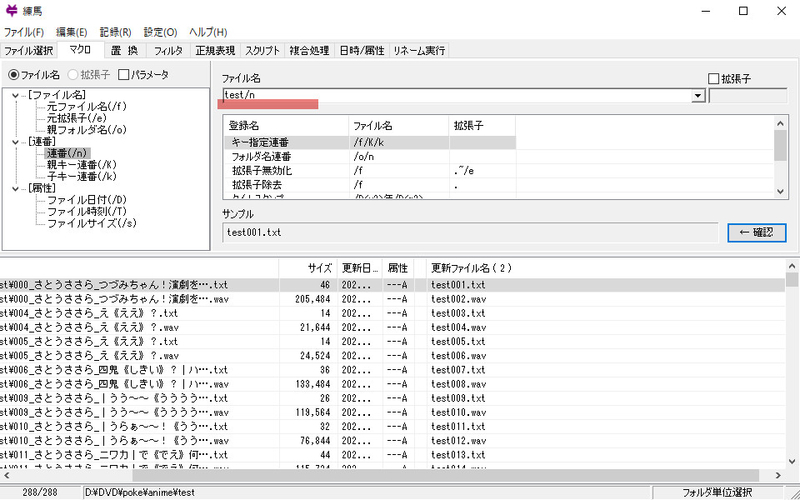Collapse the [連番] tree node
800x500 pixels.
point(15,141)
